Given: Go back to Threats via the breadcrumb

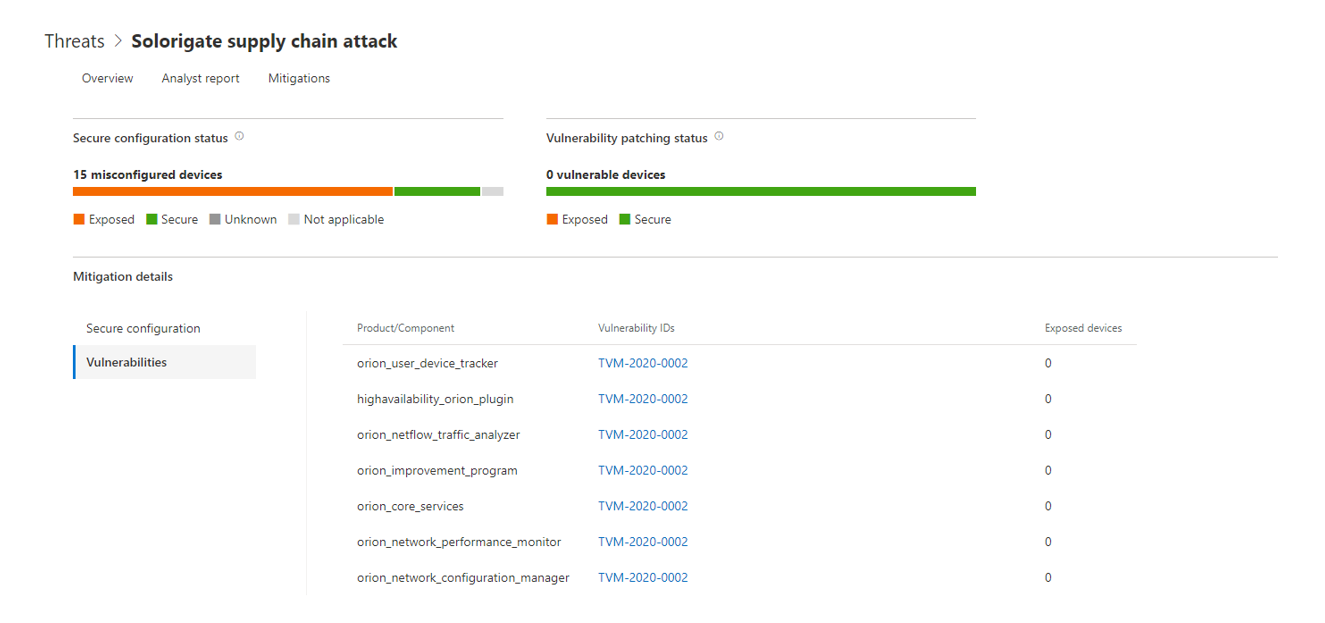Looking at the screenshot, I should (x=74, y=41).
